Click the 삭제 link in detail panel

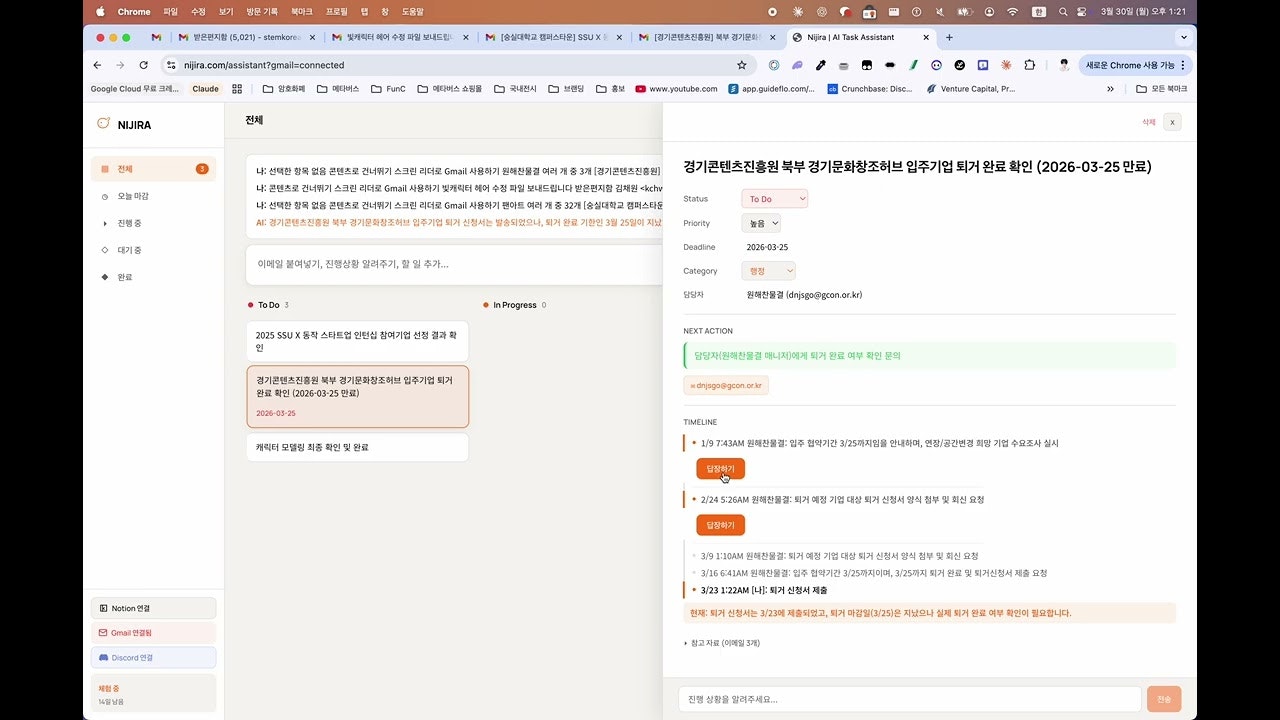coord(1149,122)
